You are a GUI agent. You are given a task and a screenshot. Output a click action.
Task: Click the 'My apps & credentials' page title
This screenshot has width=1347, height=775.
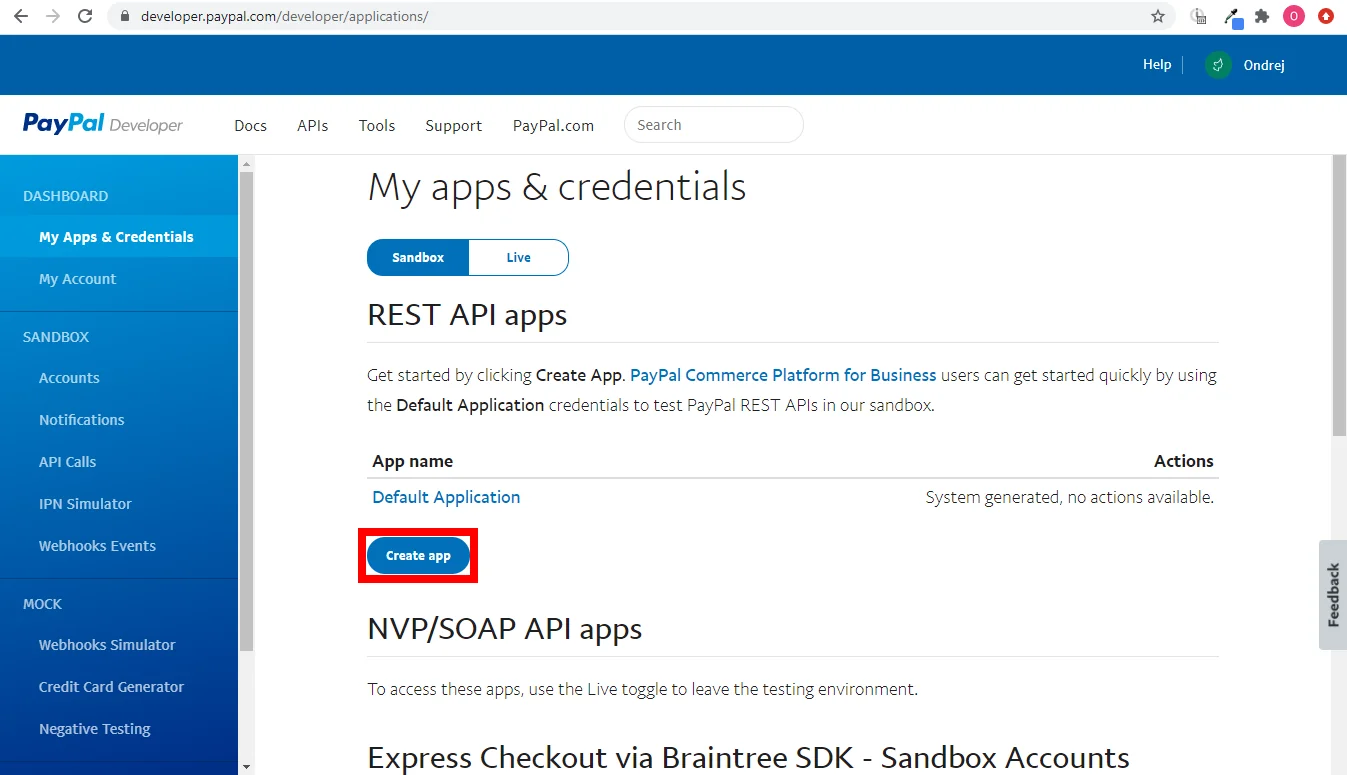[557, 187]
